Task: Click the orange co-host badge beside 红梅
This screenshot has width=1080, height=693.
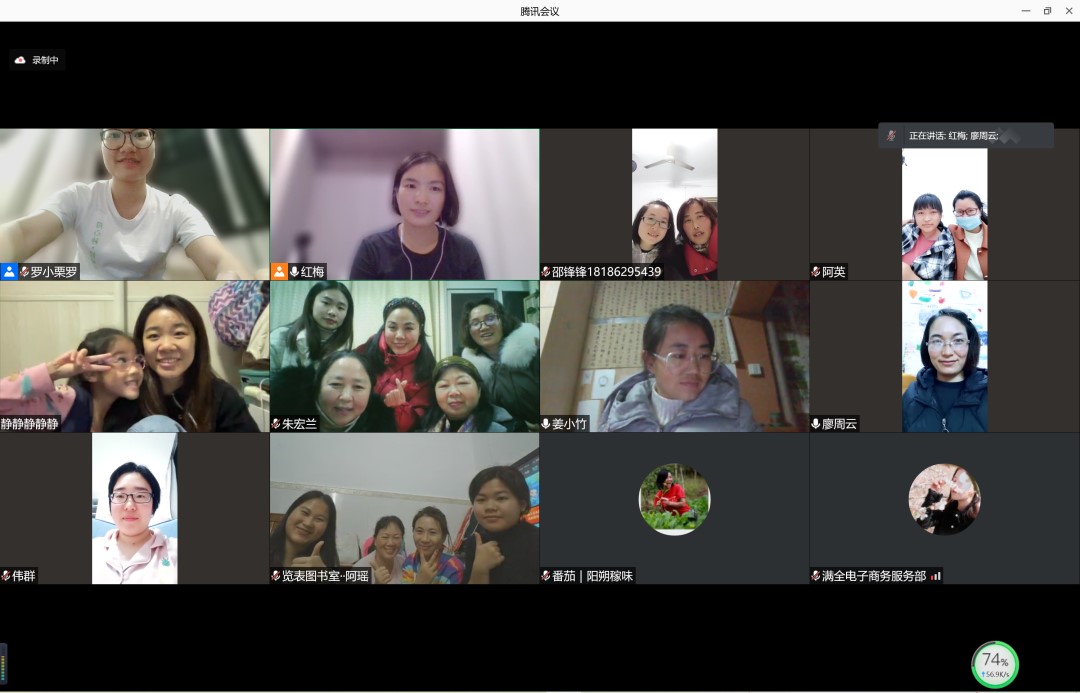Action: tap(279, 272)
